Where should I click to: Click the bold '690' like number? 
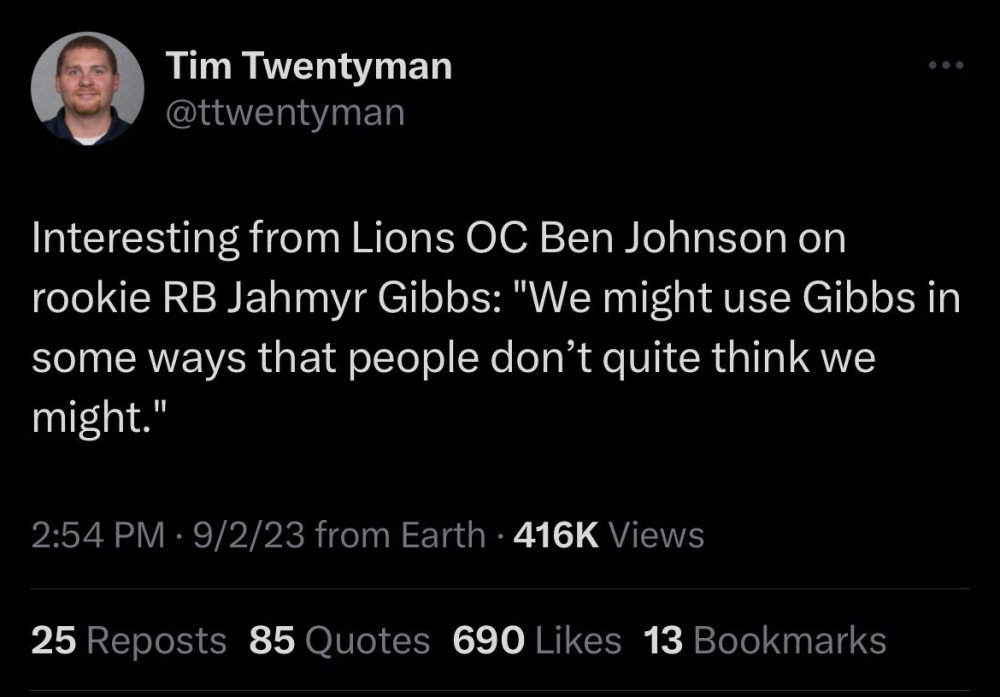pos(489,641)
